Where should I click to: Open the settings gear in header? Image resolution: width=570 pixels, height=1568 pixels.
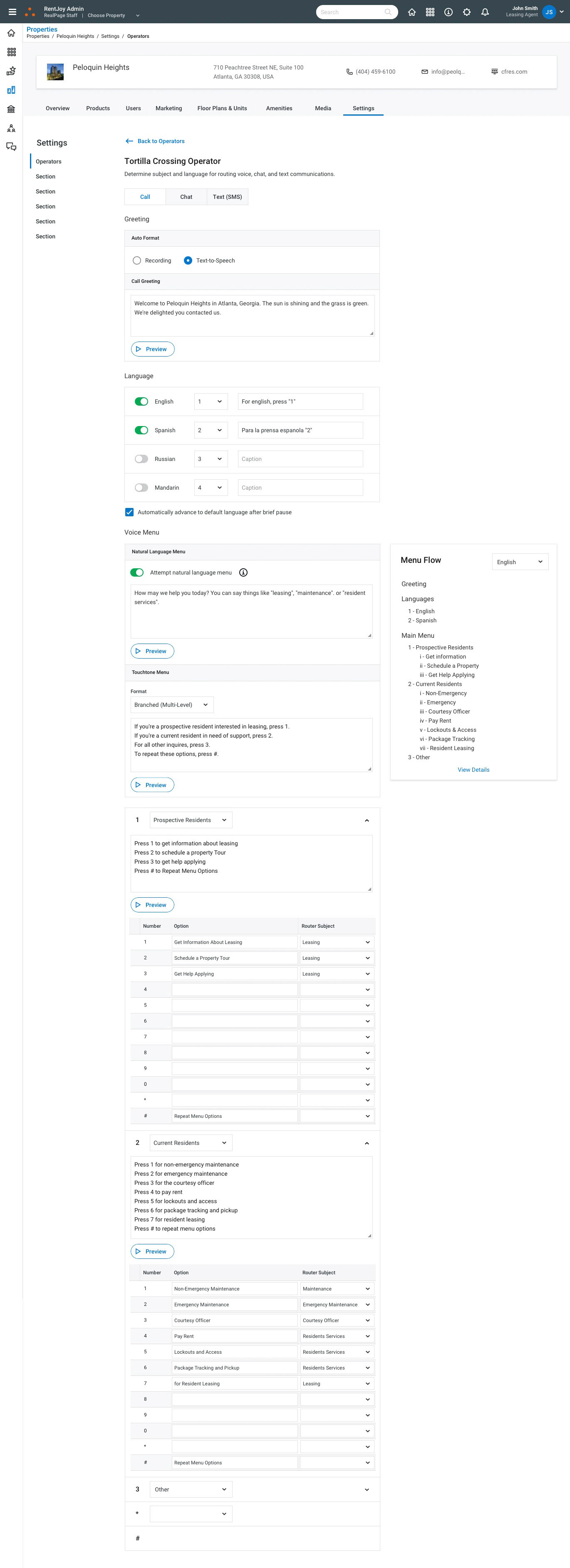[x=466, y=12]
